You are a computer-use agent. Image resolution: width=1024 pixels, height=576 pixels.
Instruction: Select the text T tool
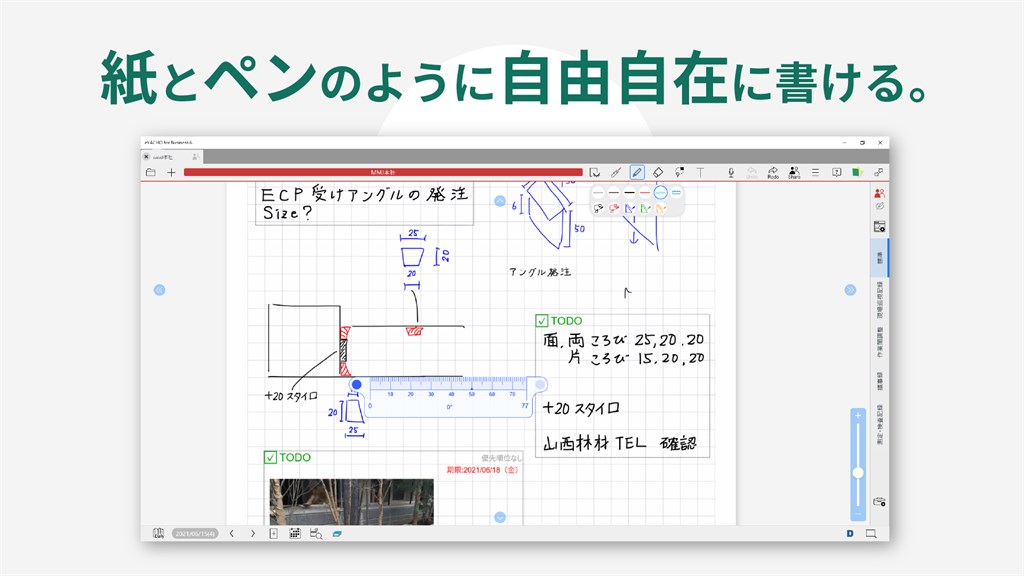[x=700, y=172]
